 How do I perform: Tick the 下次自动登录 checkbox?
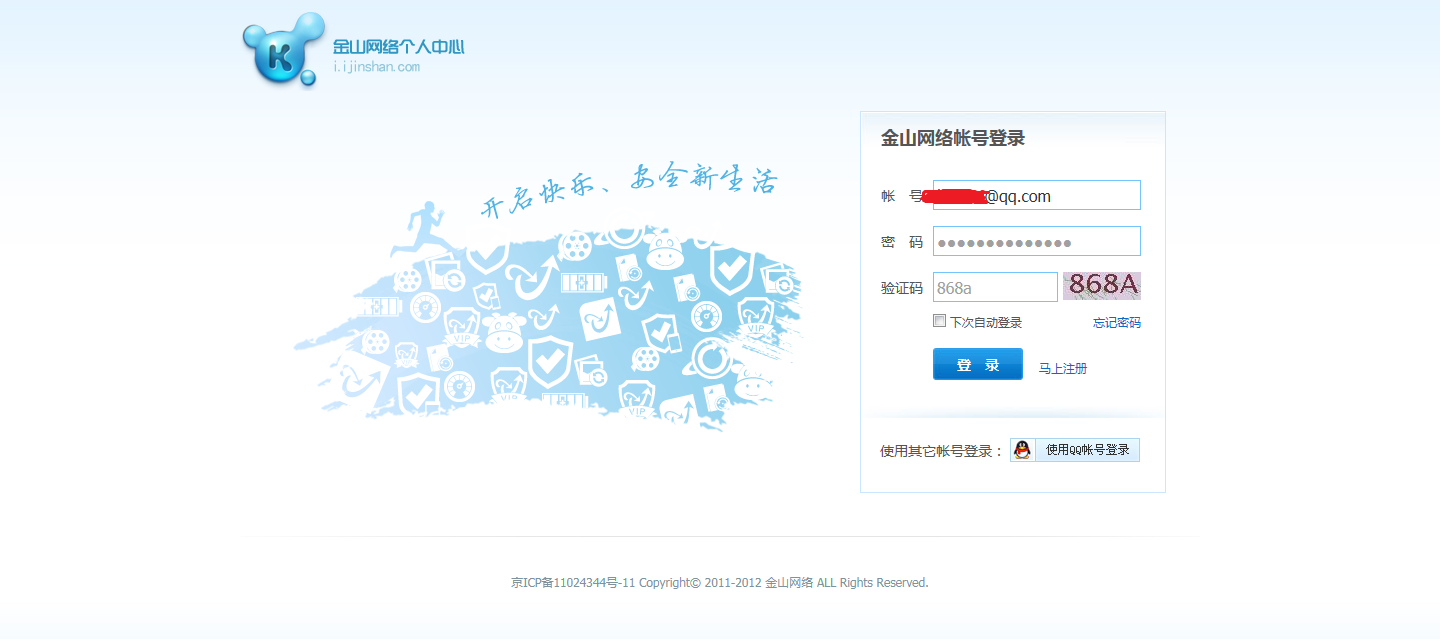click(x=939, y=321)
